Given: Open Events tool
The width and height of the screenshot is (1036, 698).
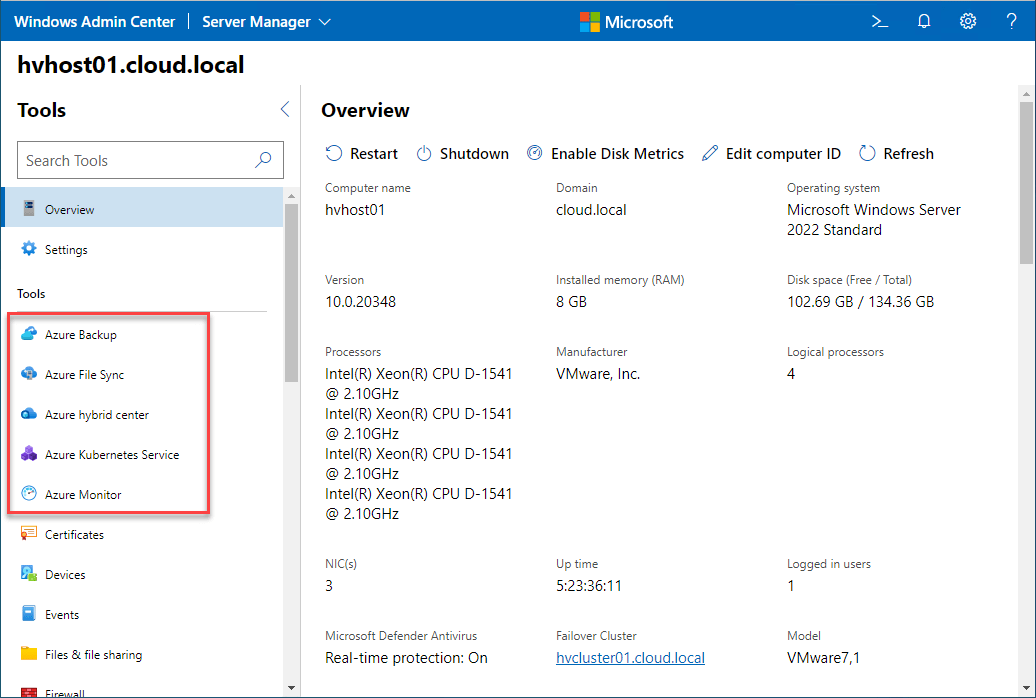Looking at the screenshot, I should click(142, 614).
